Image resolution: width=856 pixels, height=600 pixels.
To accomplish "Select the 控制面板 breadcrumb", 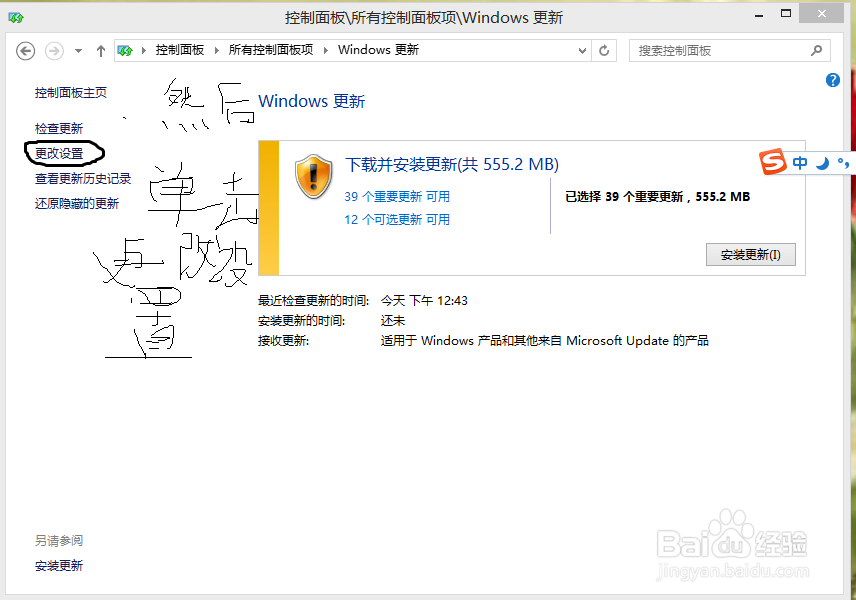I will (x=180, y=50).
